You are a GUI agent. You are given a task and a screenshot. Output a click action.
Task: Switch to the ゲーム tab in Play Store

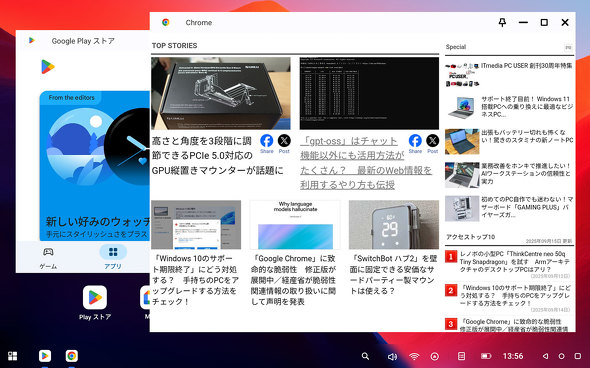click(x=48, y=258)
